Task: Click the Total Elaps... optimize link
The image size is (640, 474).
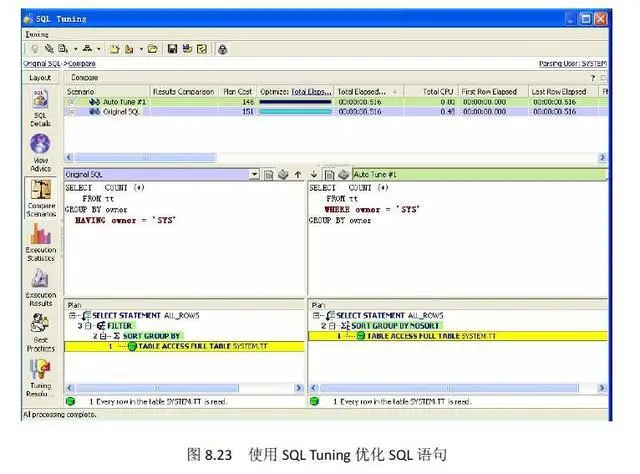Action: [311, 92]
